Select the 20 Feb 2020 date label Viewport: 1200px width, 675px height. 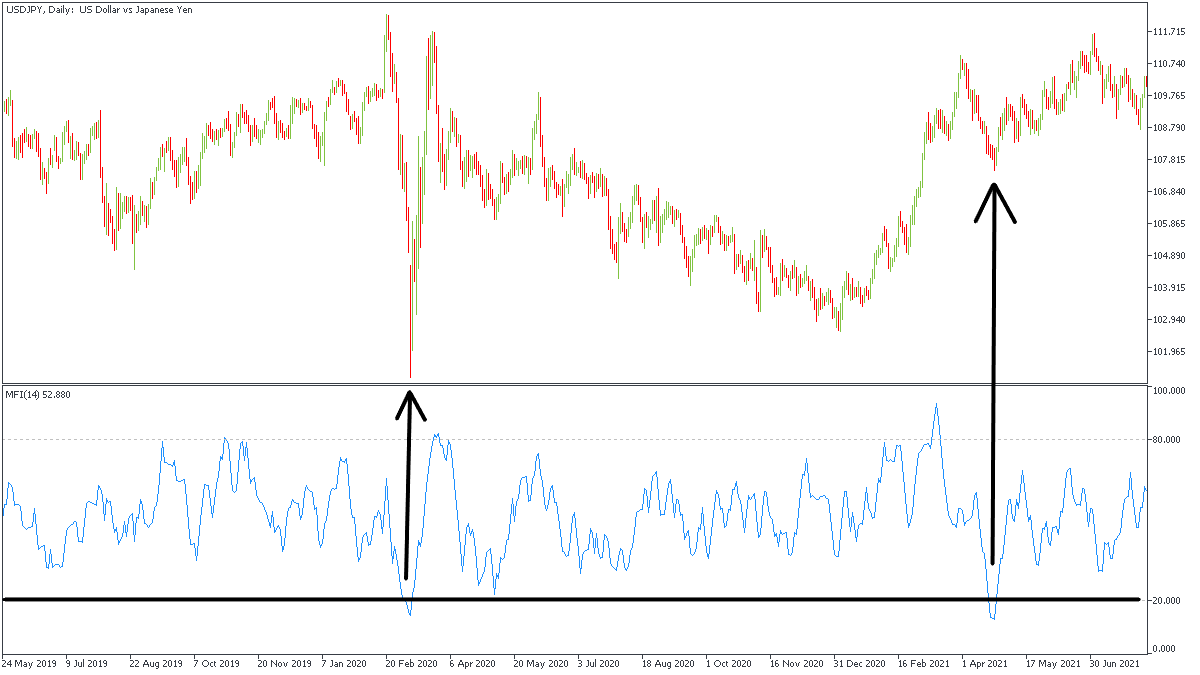412,663
